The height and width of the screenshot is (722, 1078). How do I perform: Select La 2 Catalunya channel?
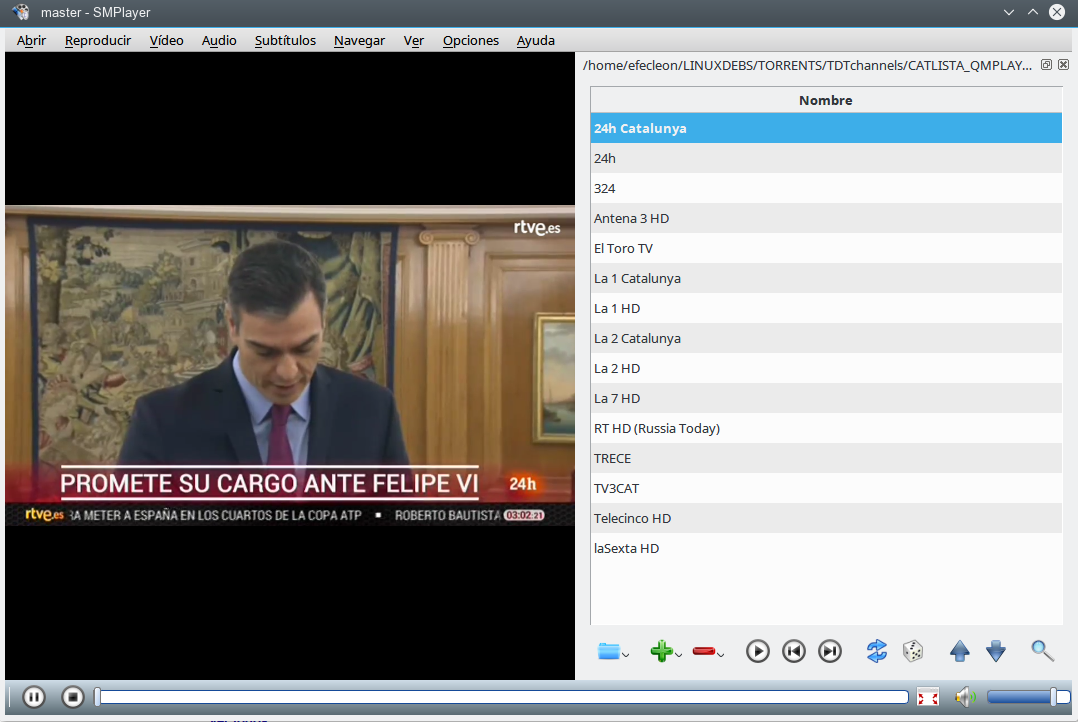pyautogui.click(x=826, y=338)
